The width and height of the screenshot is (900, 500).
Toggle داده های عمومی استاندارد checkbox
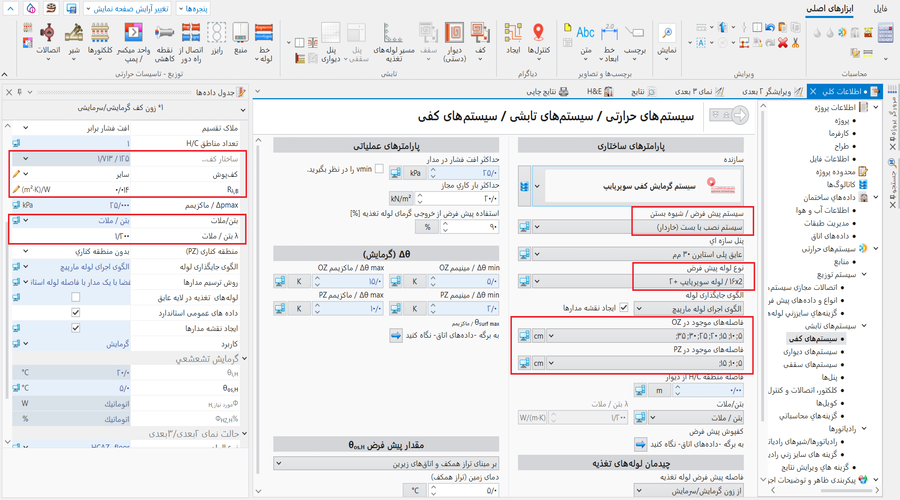click(76, 313)
